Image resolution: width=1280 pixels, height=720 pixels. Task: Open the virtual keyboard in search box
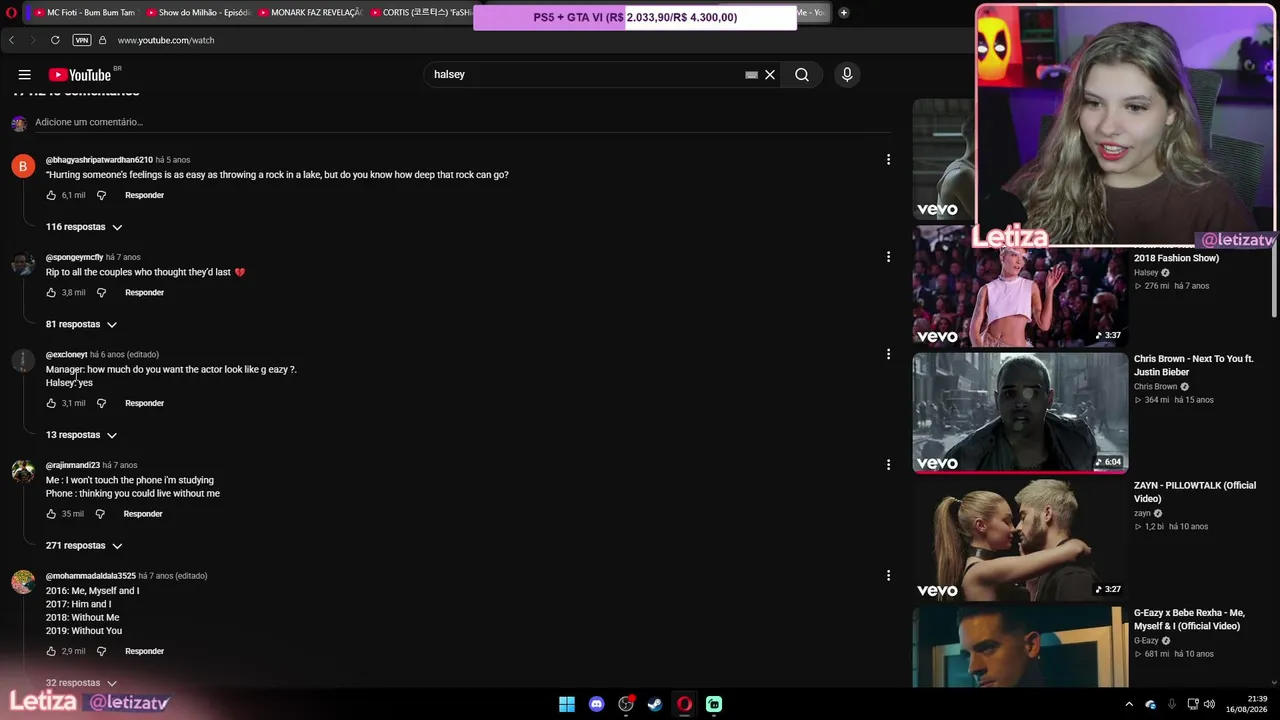click(x=751, y=75)
